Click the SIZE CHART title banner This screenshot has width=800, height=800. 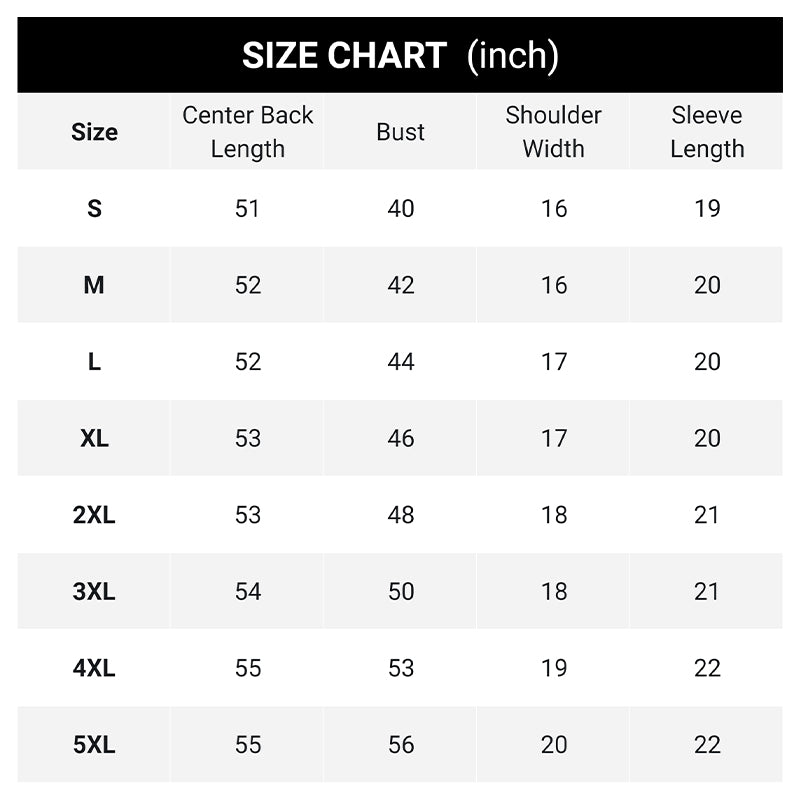(x=400, y=56)
